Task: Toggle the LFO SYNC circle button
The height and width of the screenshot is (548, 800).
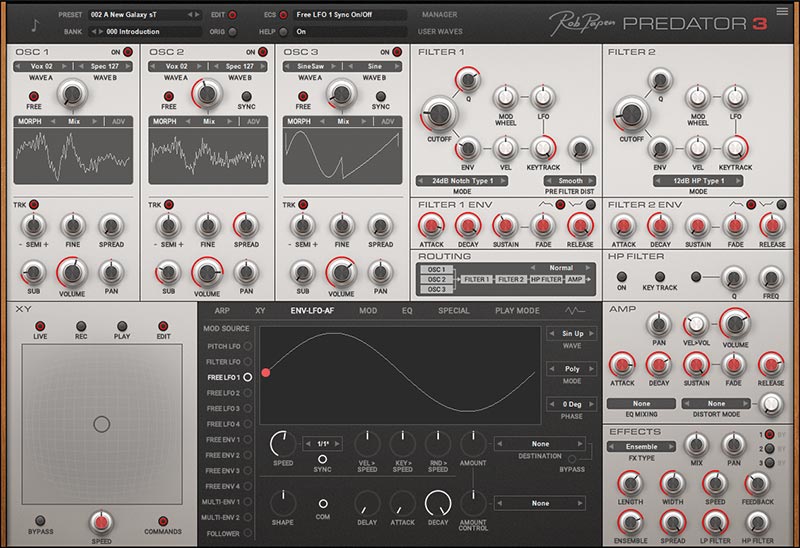Action: (322, 459)
